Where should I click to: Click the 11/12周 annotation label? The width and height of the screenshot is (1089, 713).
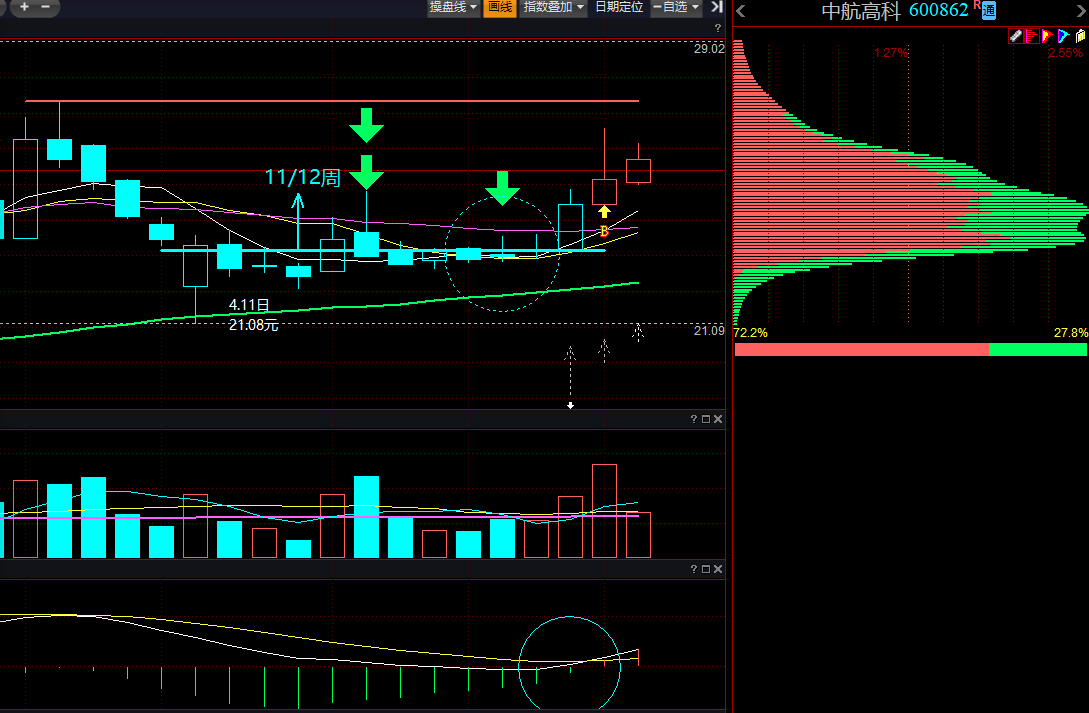coord(303,178)
